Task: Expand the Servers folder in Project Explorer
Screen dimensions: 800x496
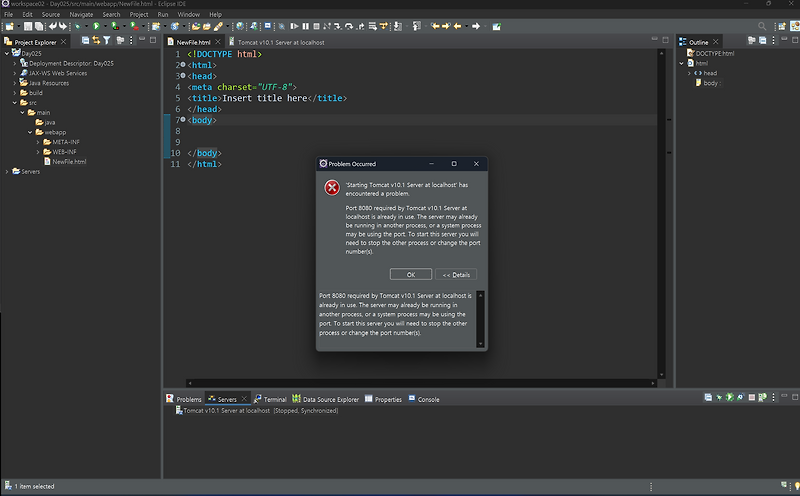Action: (x=8, y=171)
